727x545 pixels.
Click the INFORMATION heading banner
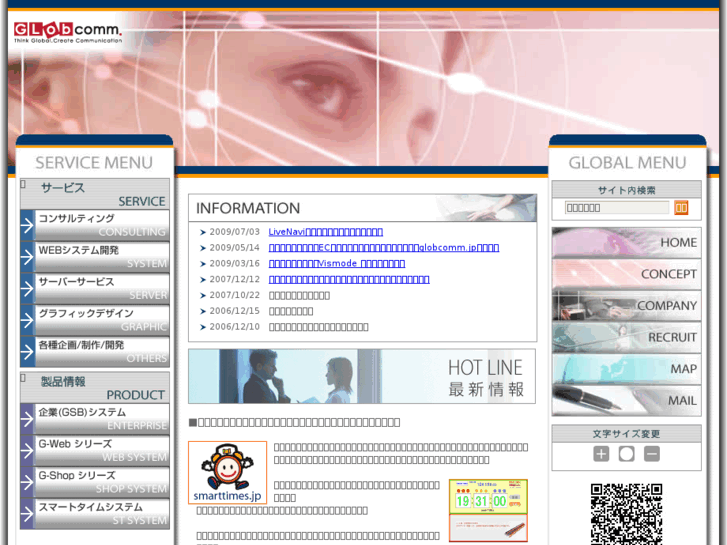pos(363,208)
